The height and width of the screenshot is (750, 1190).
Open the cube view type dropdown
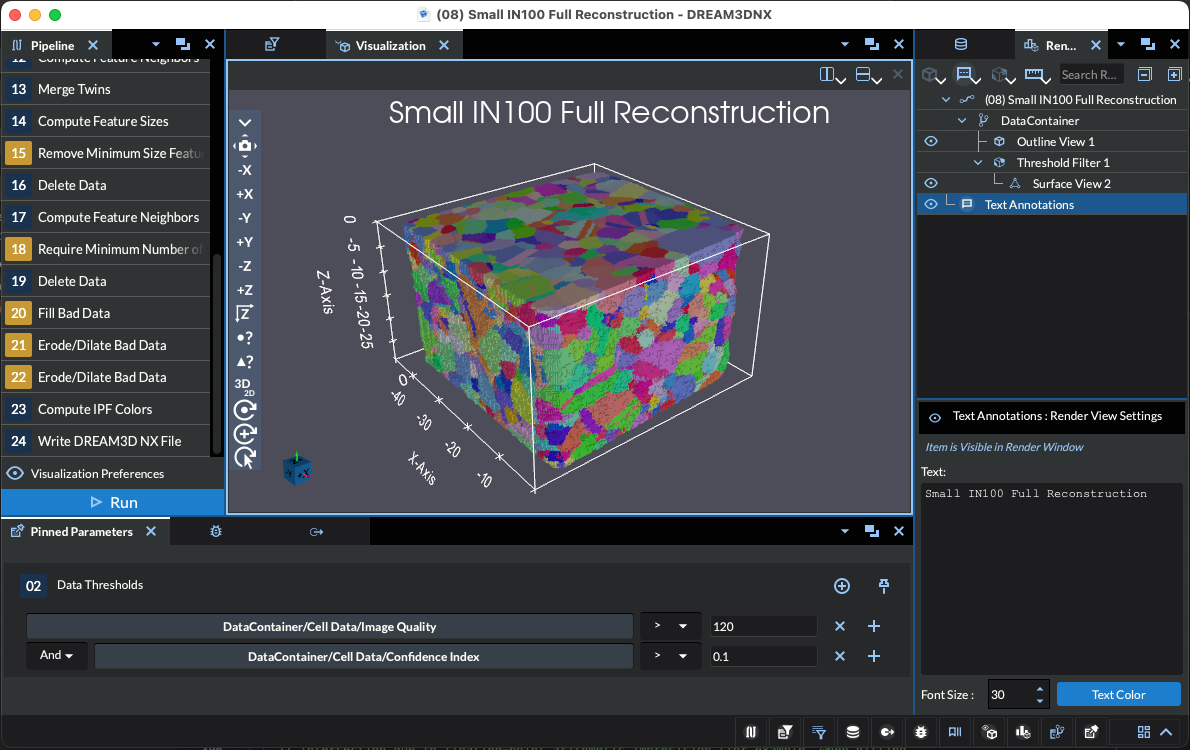[x=933, y=75]
